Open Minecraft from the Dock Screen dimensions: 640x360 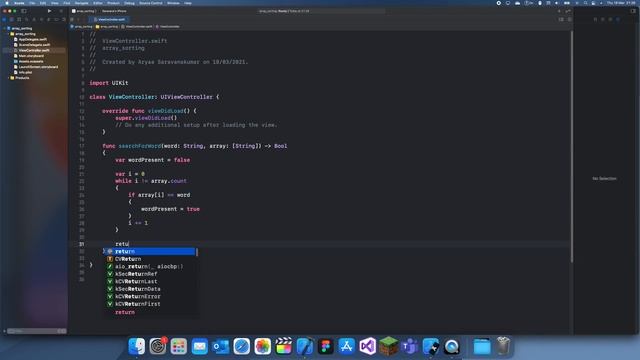tap(389, 347)
